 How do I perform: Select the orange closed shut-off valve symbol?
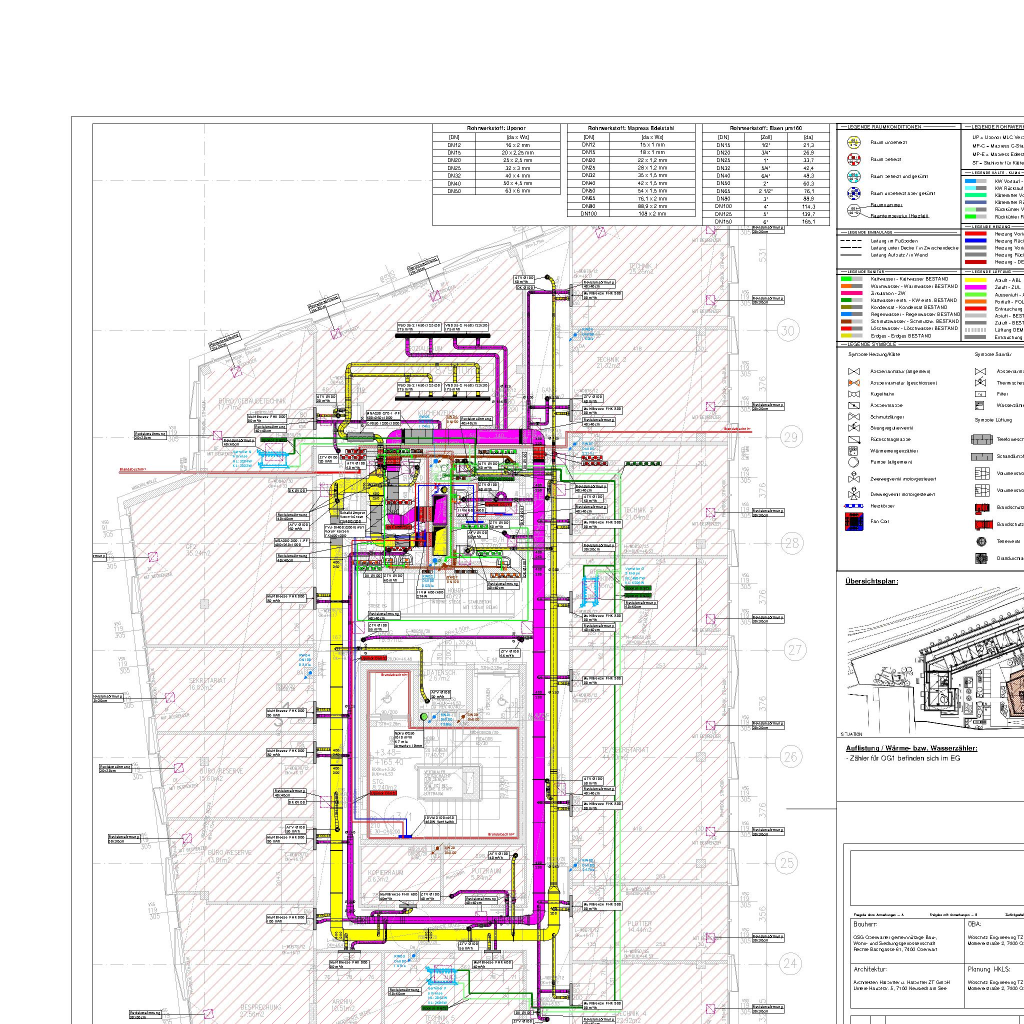click(x=853, y=382)
